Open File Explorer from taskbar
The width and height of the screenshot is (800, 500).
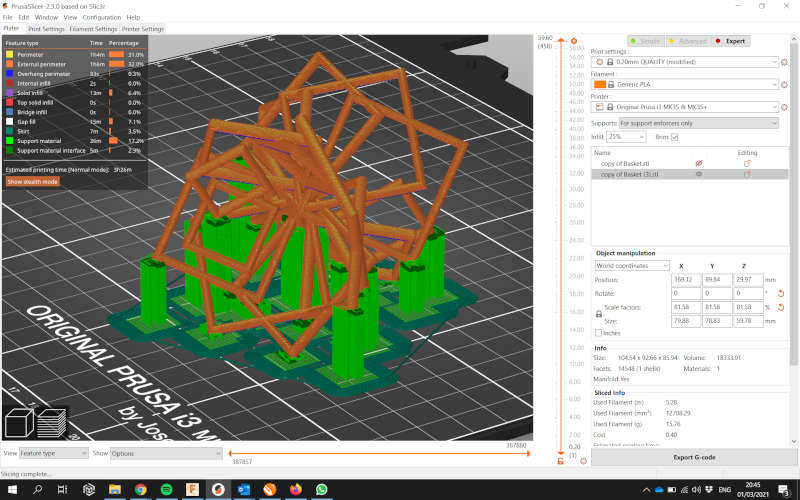coord(115,489)
